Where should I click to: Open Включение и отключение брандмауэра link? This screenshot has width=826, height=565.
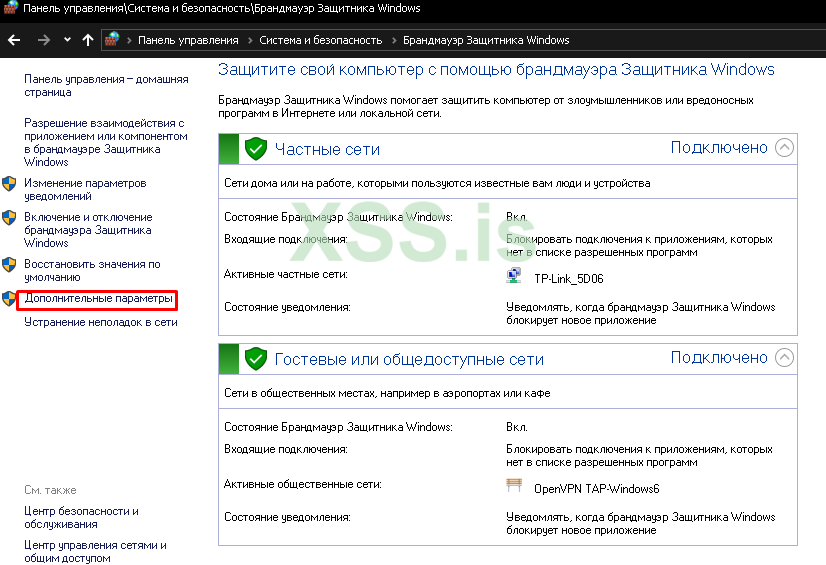88,229
